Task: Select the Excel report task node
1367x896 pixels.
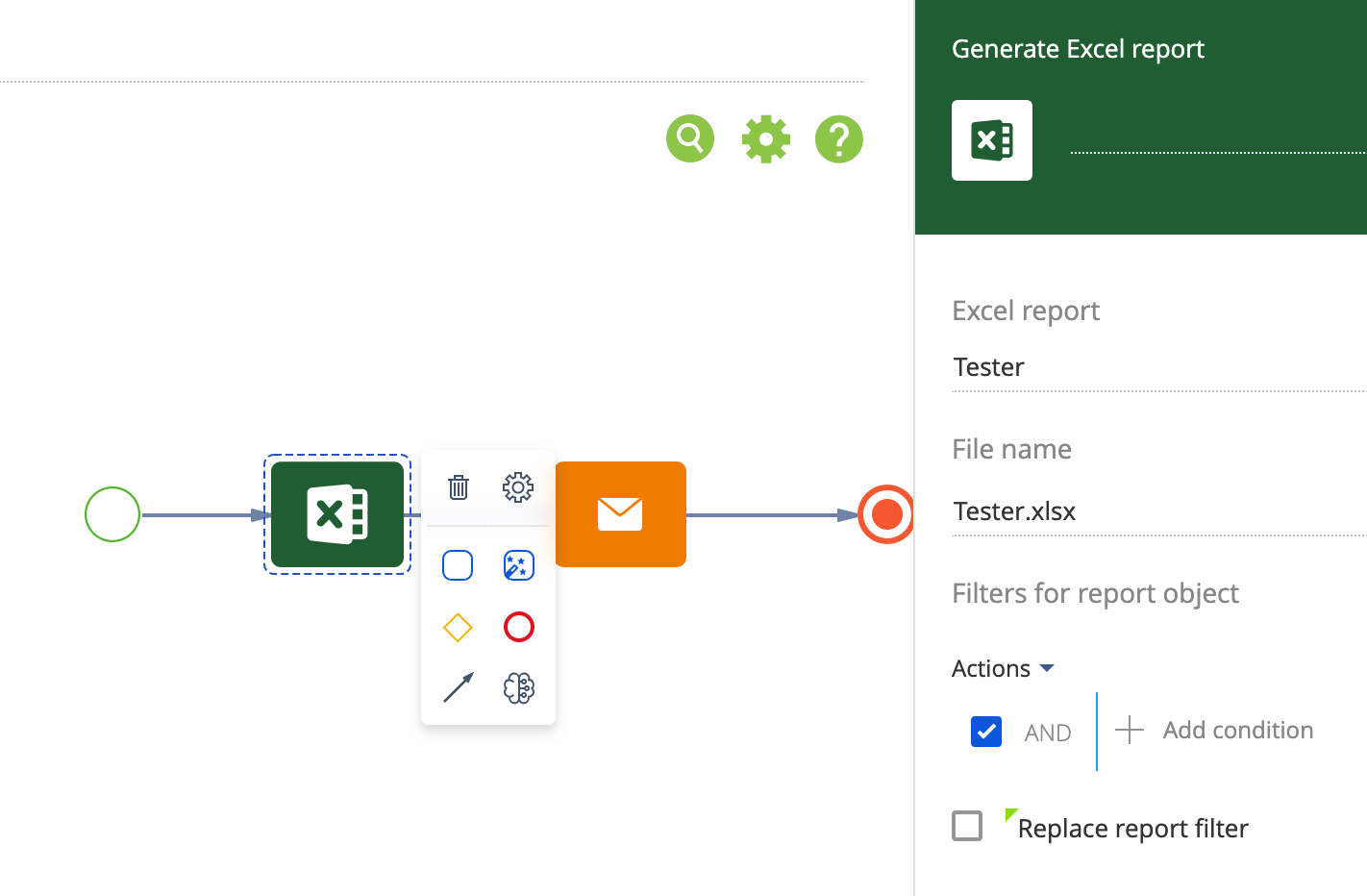Action: pos(337,514)
